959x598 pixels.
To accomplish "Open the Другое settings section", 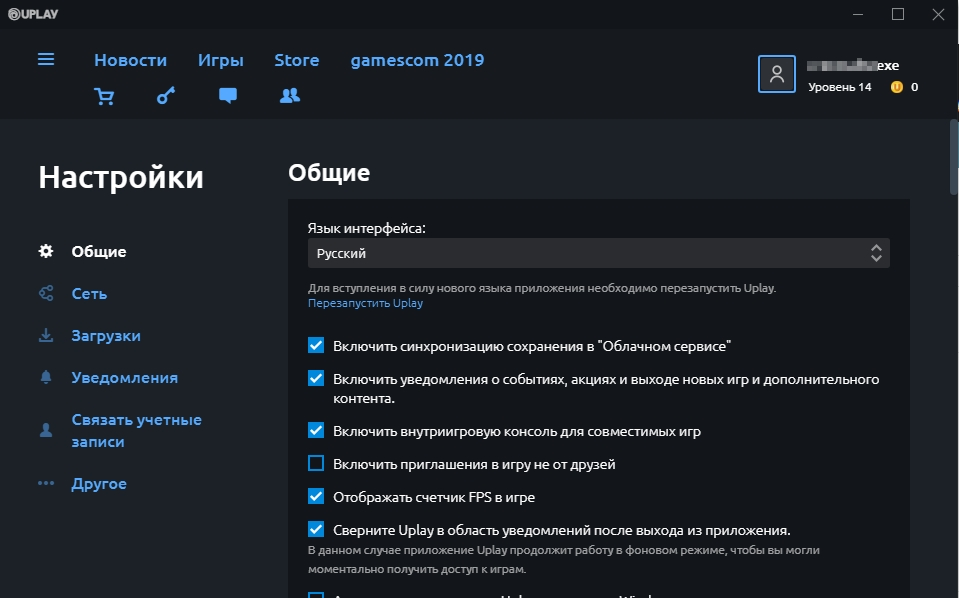I will (x=99, y=484).
